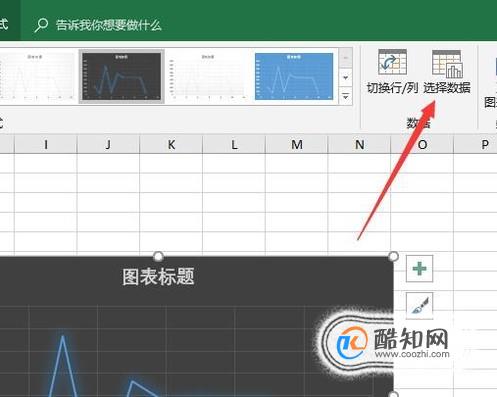Select the dark gray chart style thumbnail

click(122, 77)
